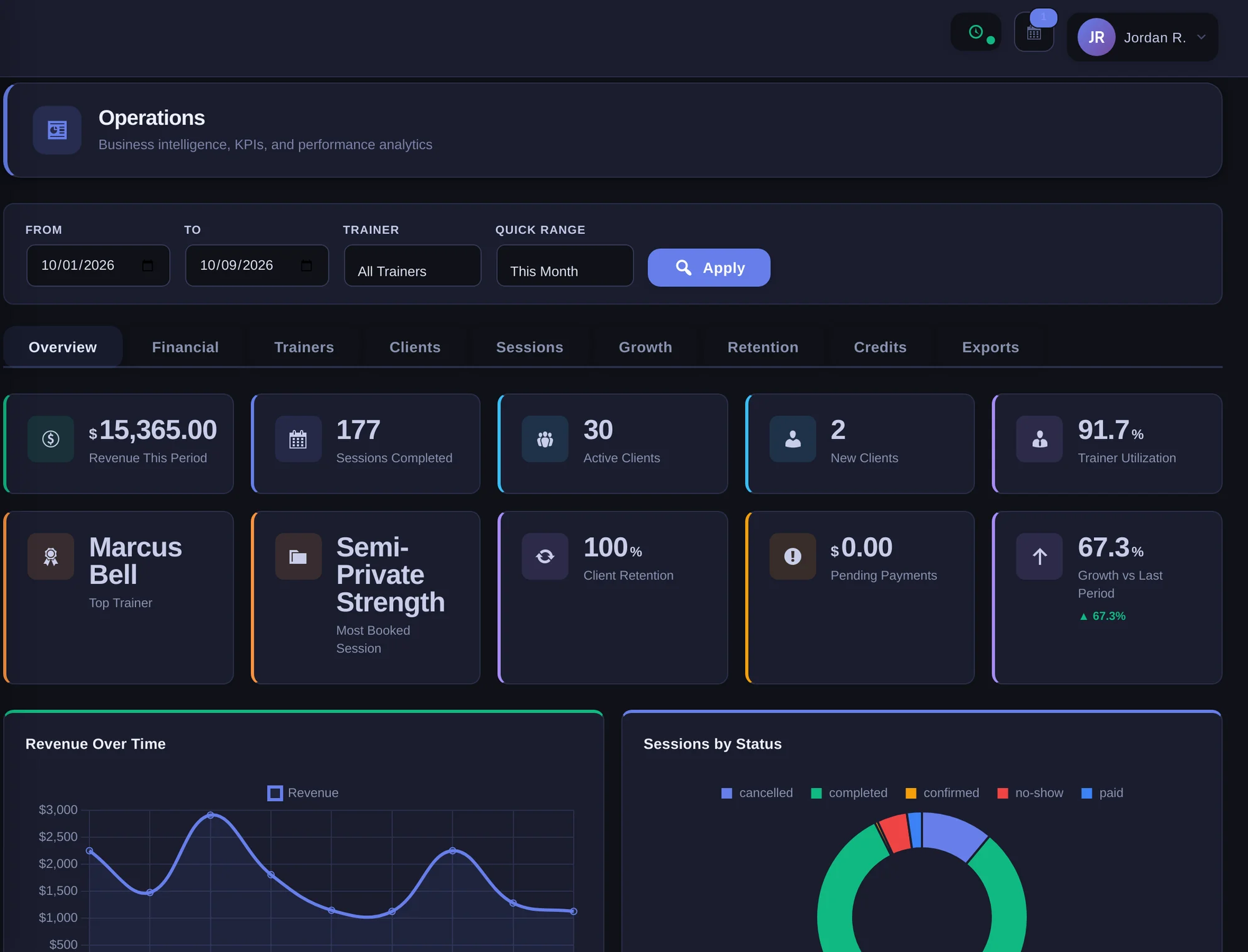Click the green 67.3% growth indicator
The height and width of the screenshot is (952, 1248).
point(1103,616)
